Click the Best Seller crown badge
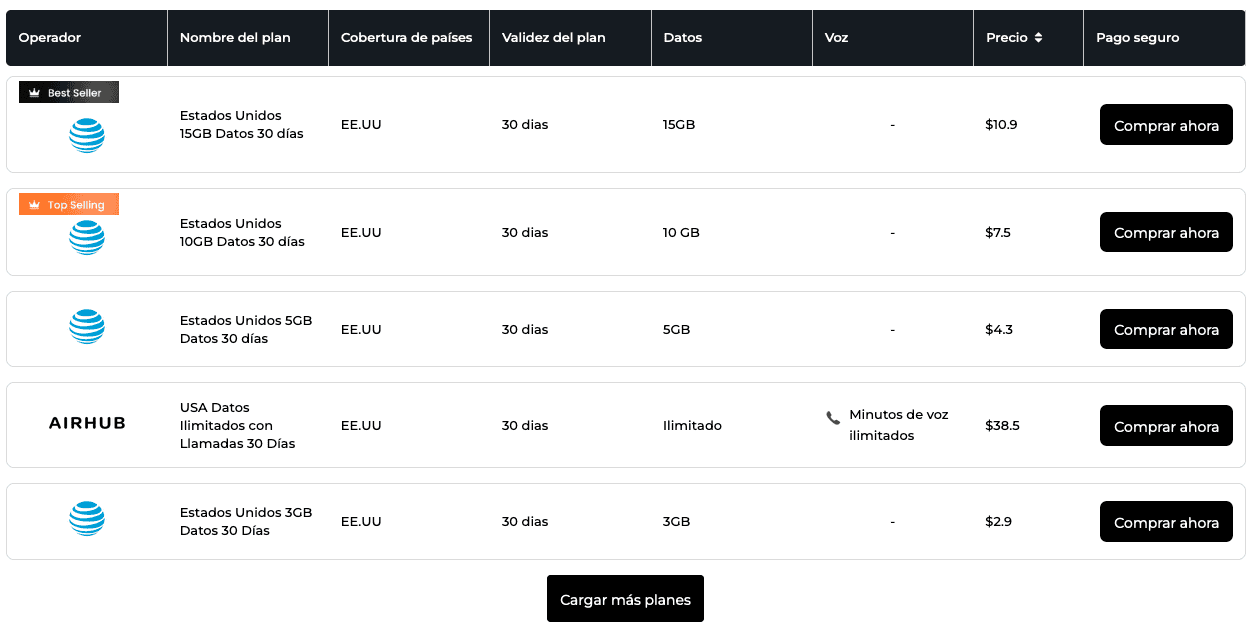Viewport: 1251px width, 628px height. [69, 93]
